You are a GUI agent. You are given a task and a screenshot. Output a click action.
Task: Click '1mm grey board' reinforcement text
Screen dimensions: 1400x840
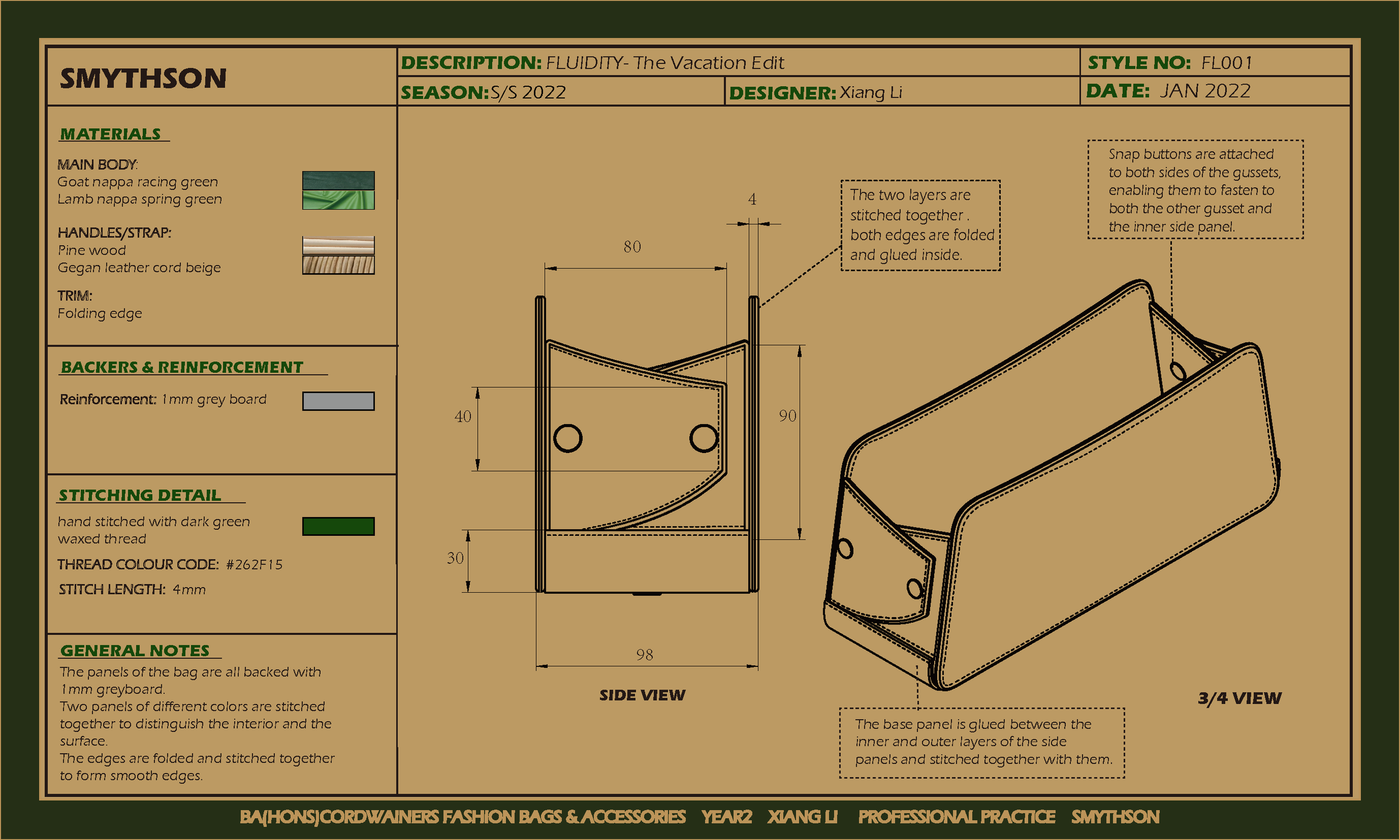(214, 400)
